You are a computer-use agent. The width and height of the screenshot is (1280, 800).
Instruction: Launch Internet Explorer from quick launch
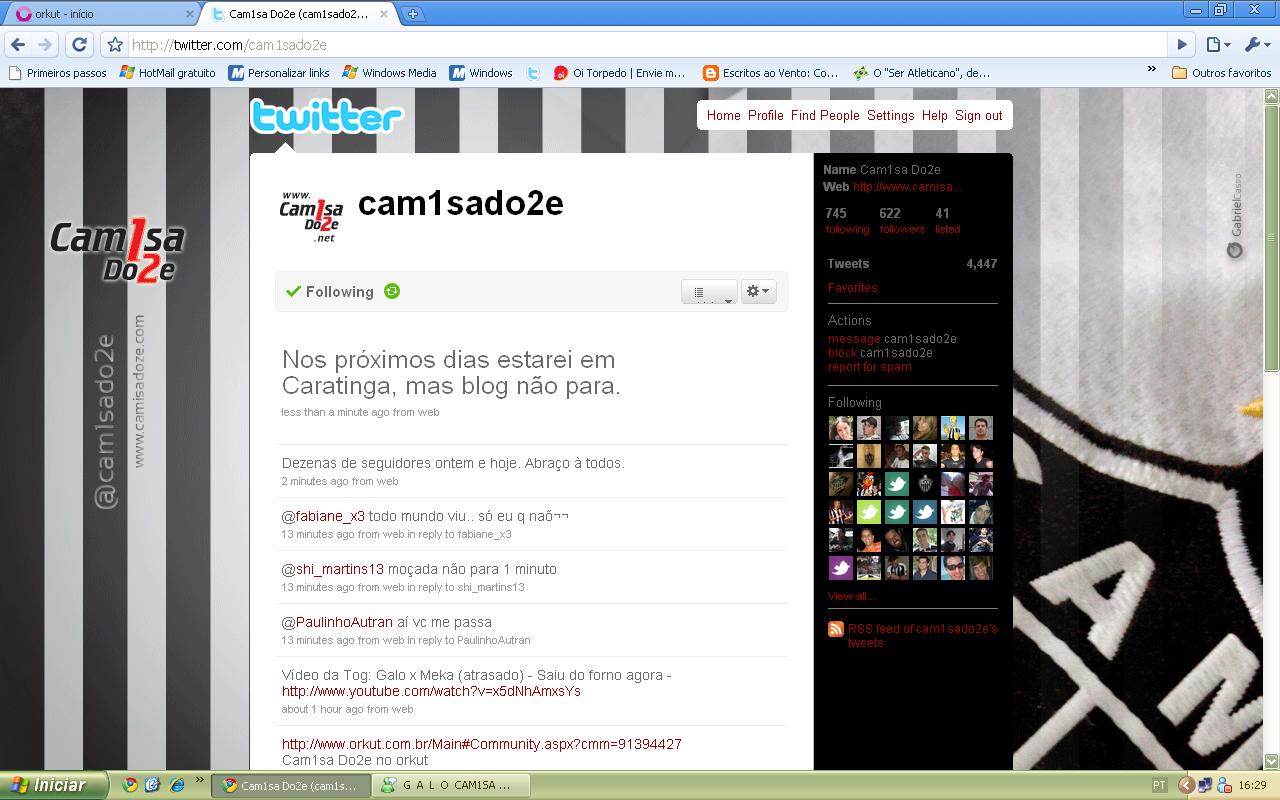click(177, 785)
